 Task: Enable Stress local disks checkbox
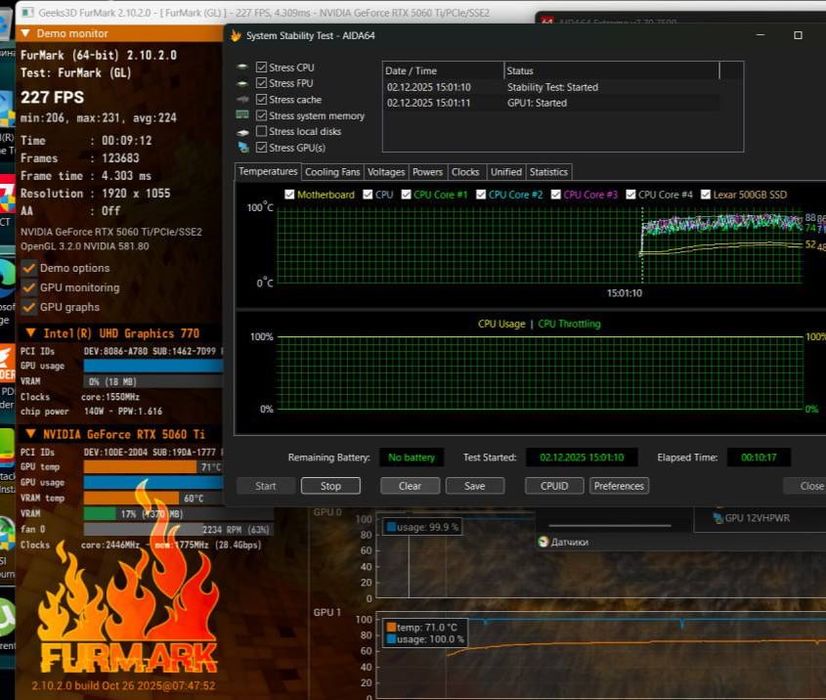261,131
